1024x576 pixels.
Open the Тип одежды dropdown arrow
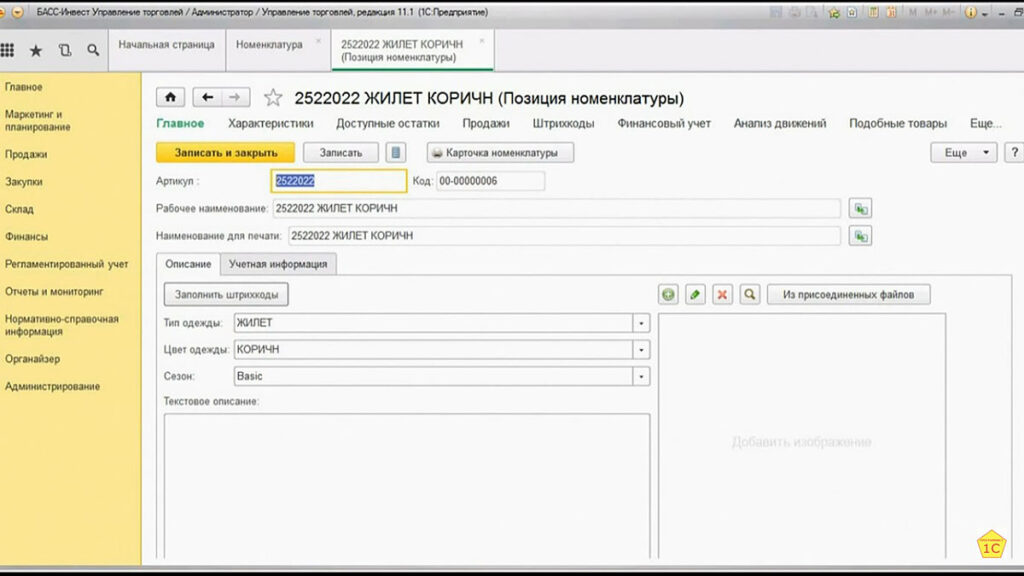(641, 323)
